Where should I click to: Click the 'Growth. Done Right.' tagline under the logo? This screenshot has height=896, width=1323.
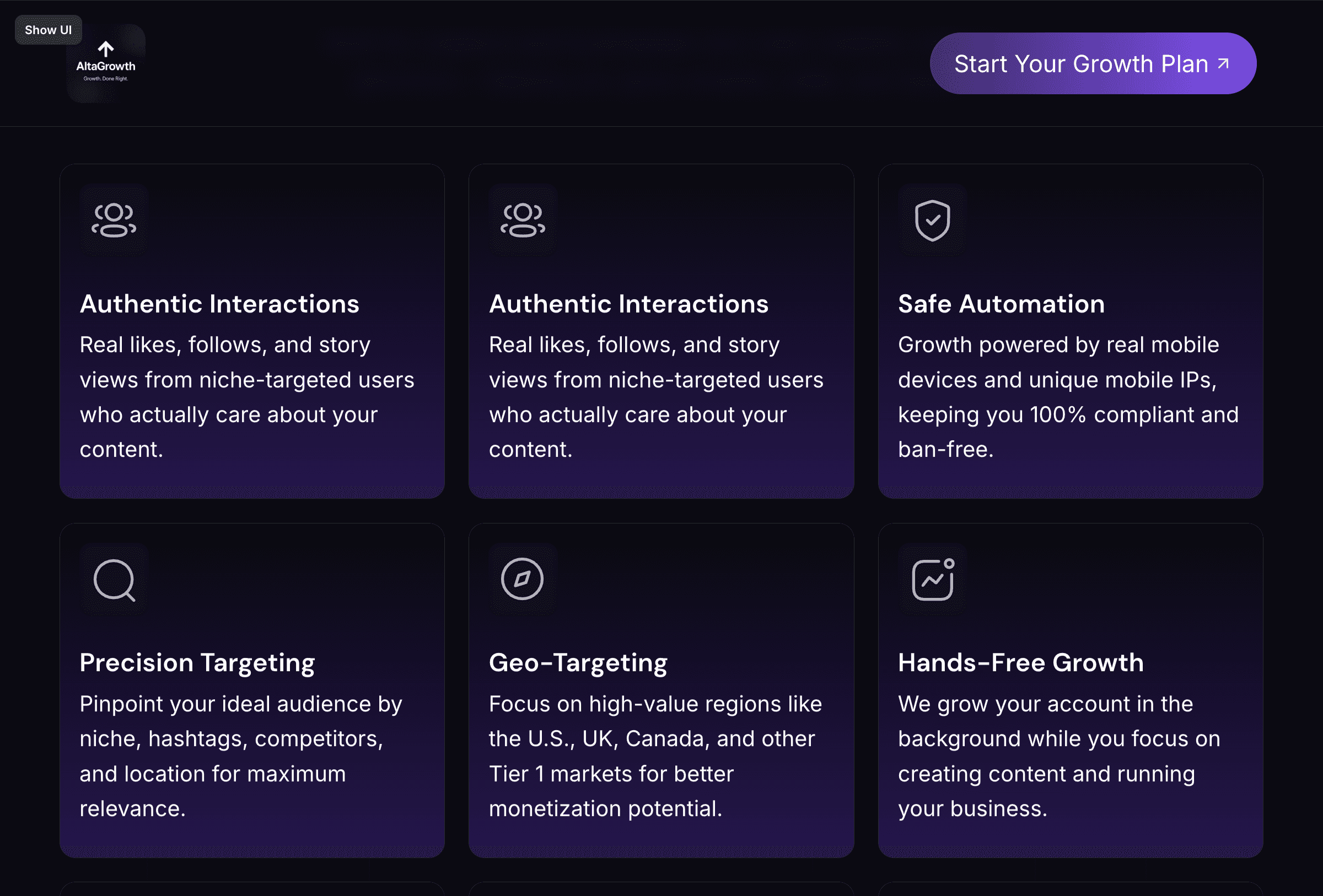tap(106, 79)
